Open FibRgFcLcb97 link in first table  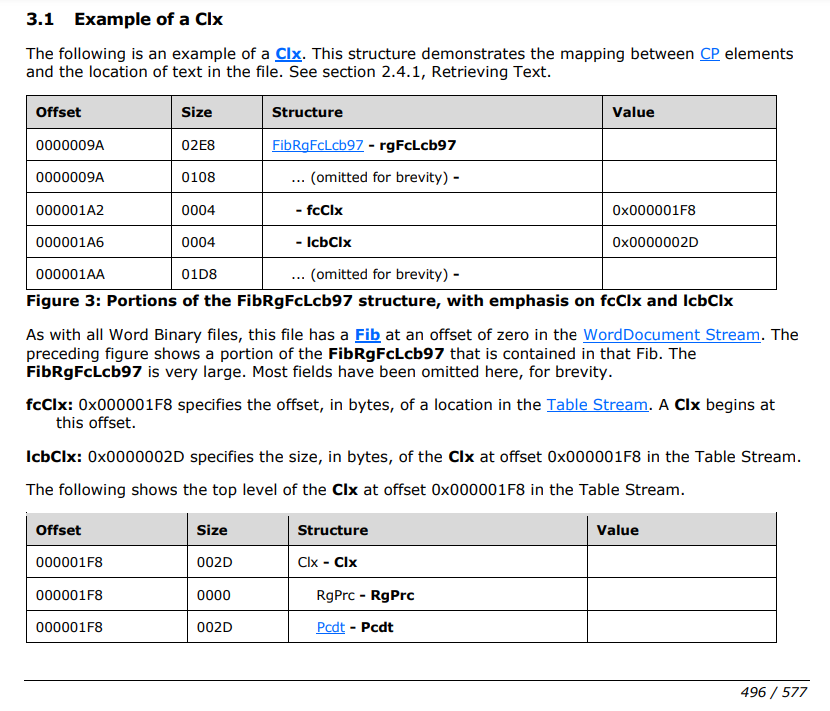pyautogui.click(x=318, y=145)
